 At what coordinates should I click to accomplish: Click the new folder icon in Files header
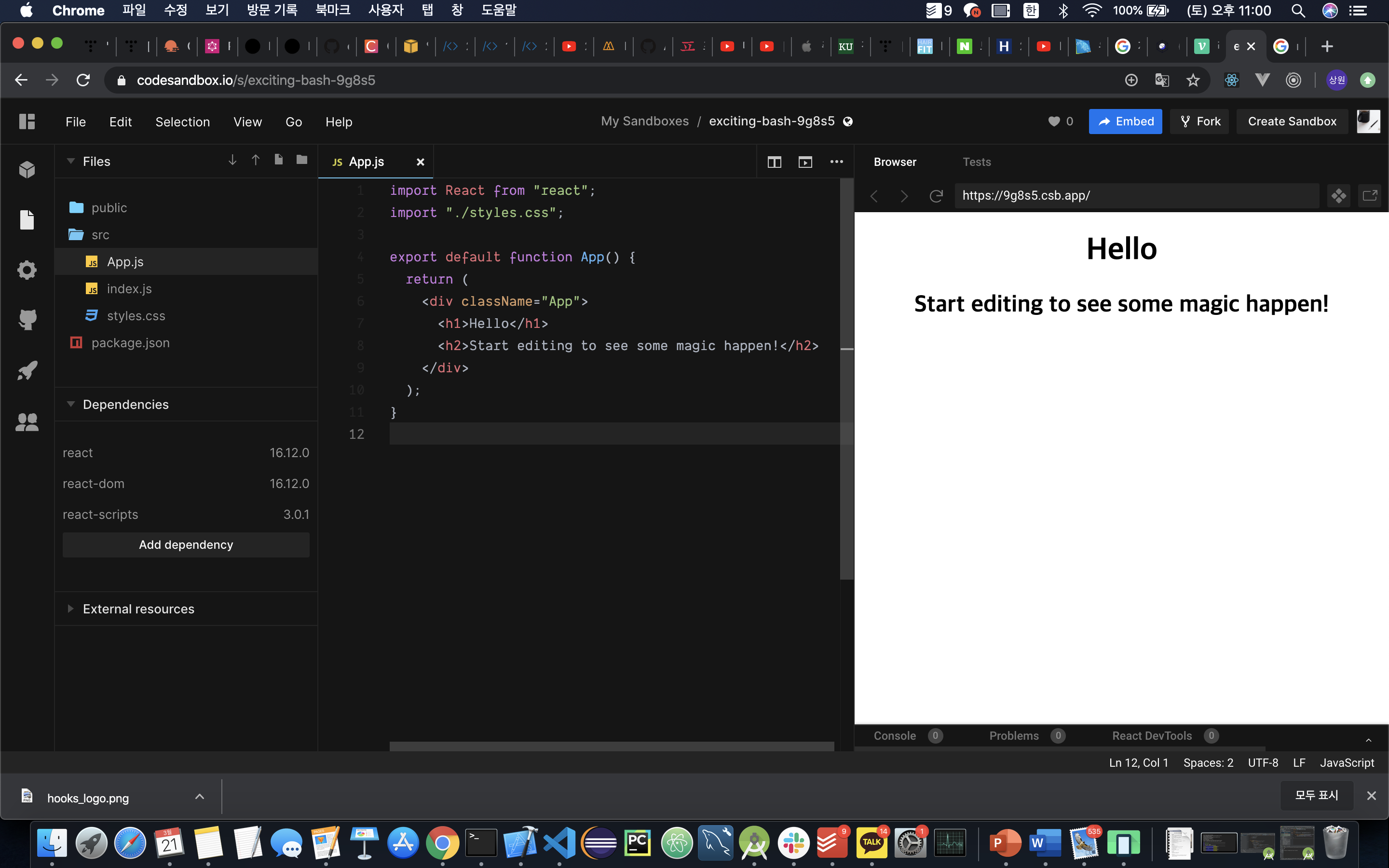pos(302,160)
